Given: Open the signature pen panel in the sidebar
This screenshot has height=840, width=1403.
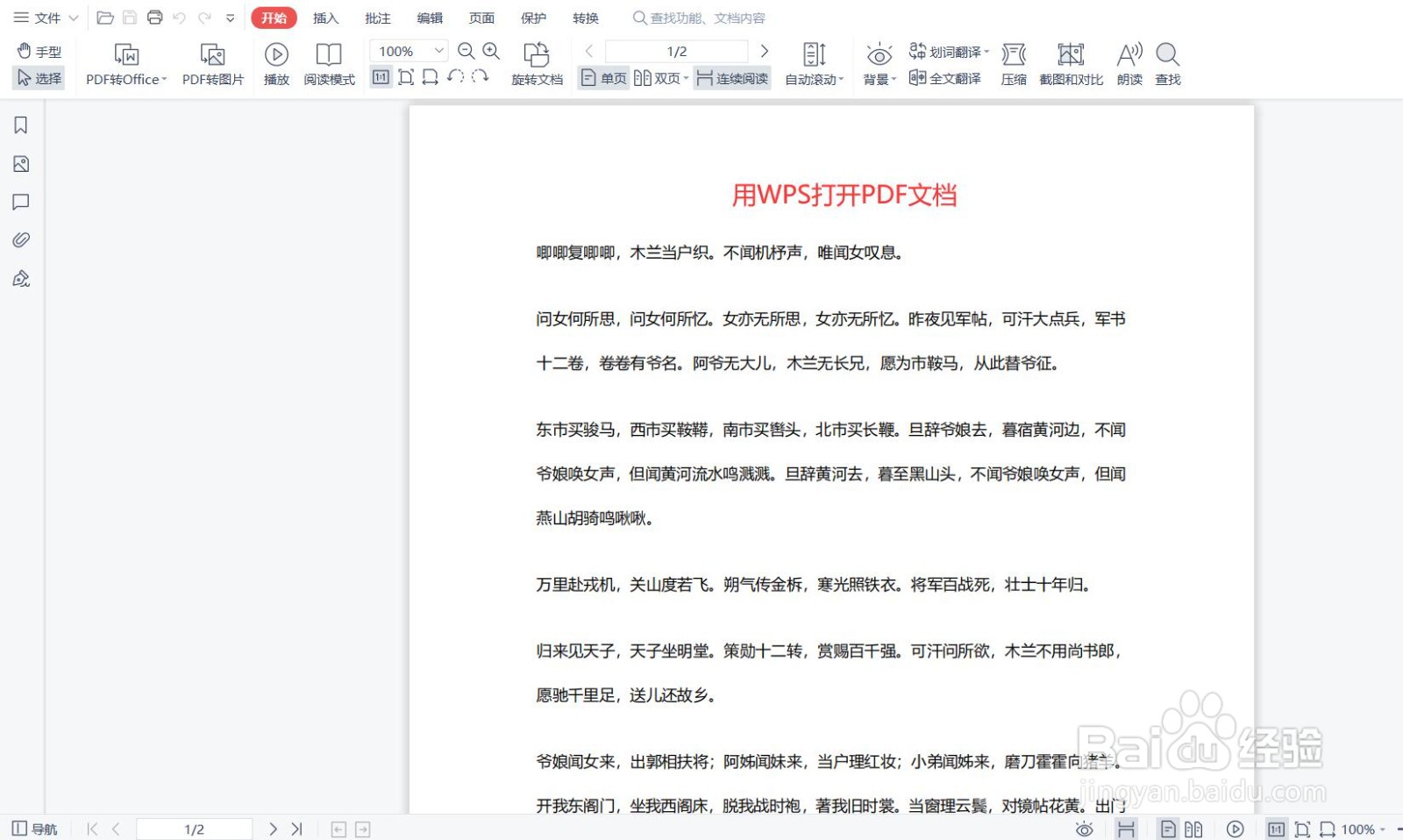Looking at the screenshot, I should pyautogui.click(x=21, y=279).
